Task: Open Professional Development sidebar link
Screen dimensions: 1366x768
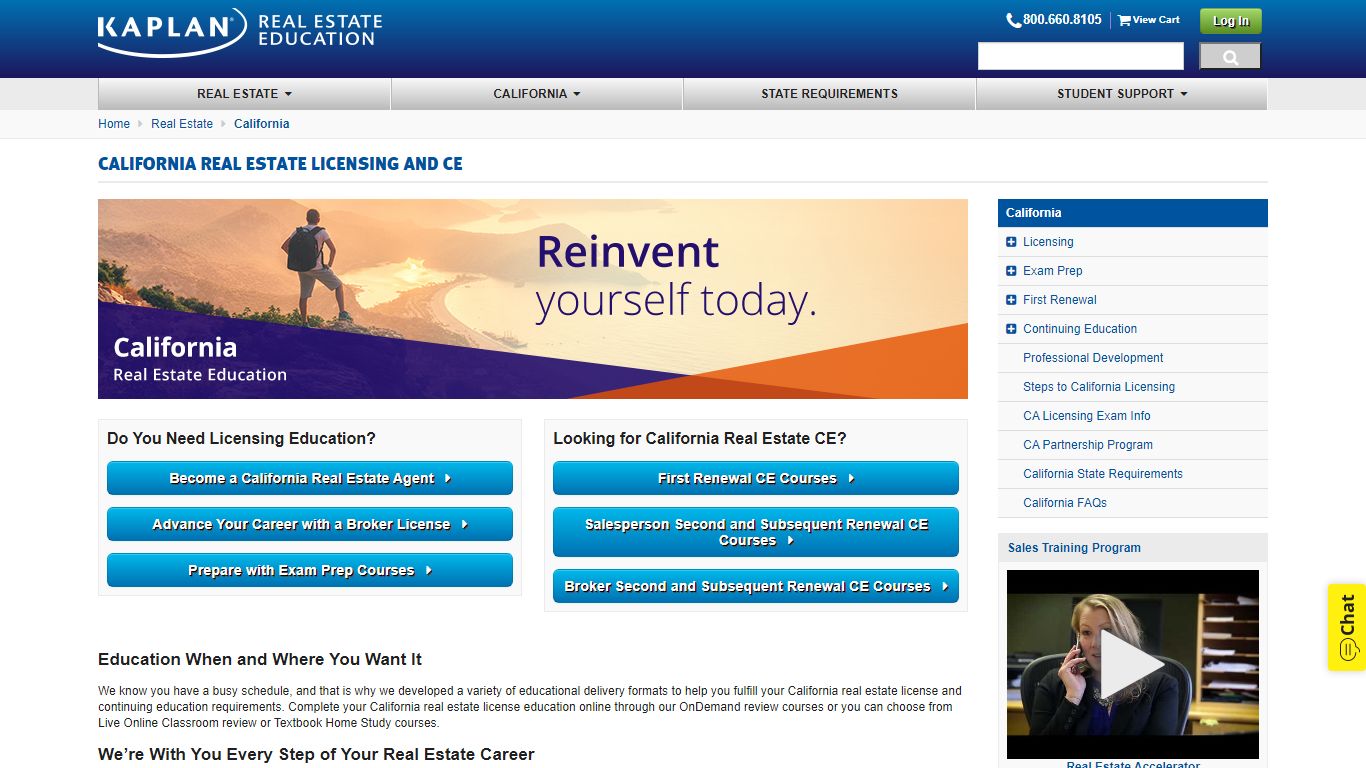Action: pyautogui.click(x=1093, y=358)
